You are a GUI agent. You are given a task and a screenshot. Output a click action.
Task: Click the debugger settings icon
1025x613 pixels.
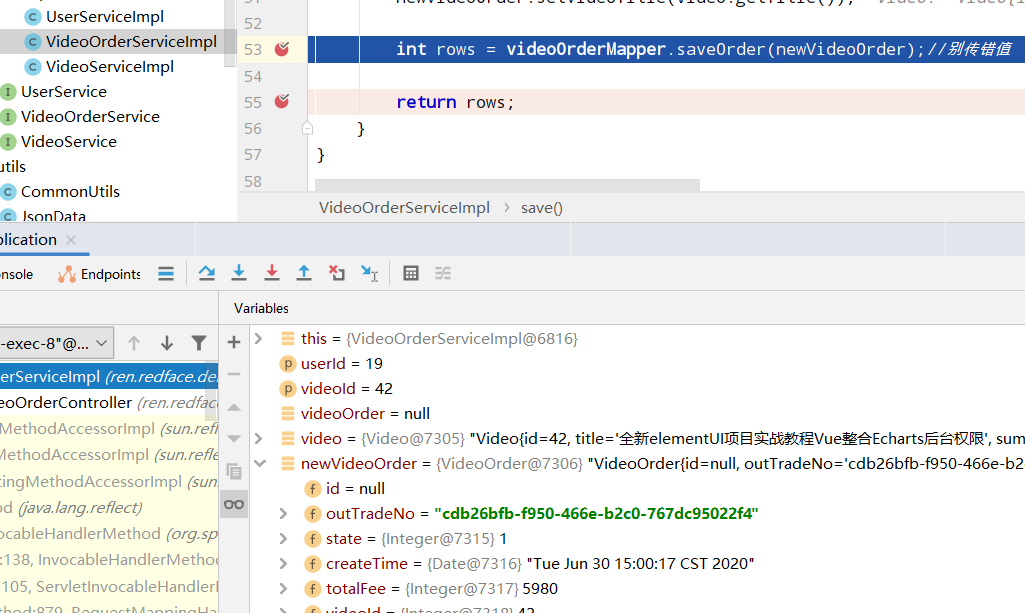(x=443, y=272)
